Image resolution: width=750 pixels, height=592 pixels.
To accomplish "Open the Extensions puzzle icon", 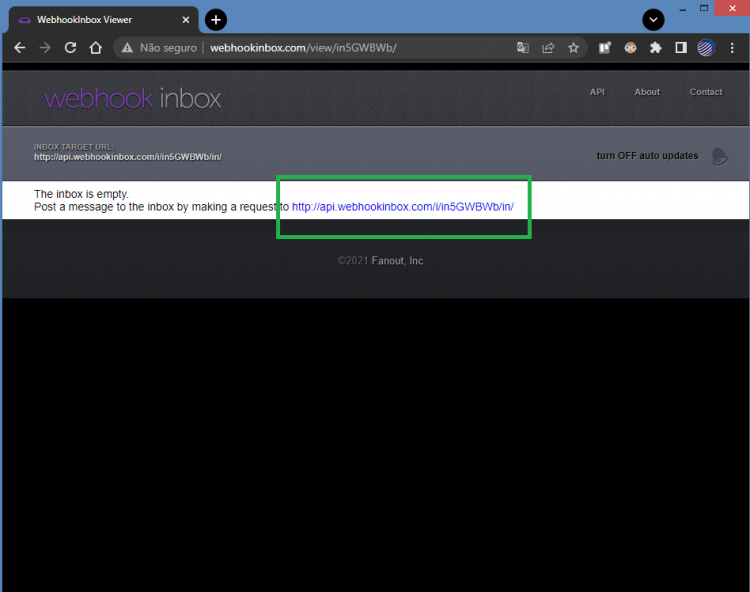I will (x=656, y=48).
